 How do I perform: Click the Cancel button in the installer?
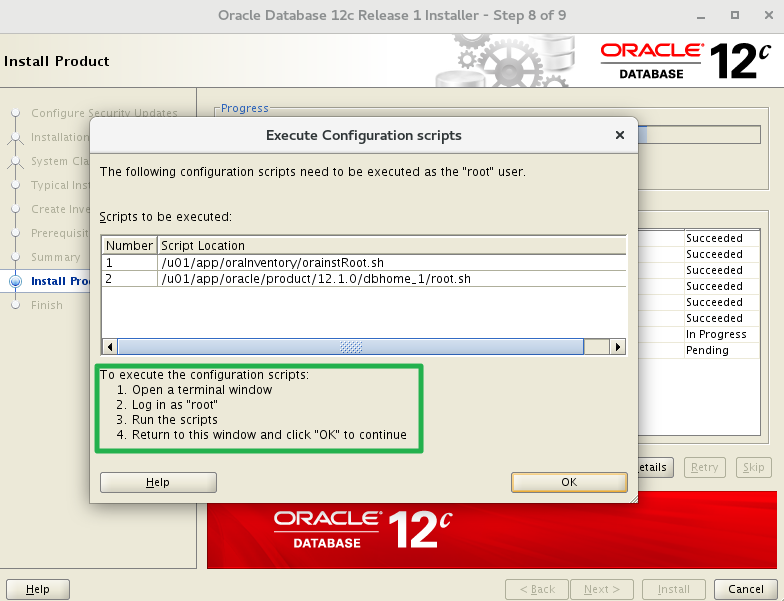(x=746, y=590)
